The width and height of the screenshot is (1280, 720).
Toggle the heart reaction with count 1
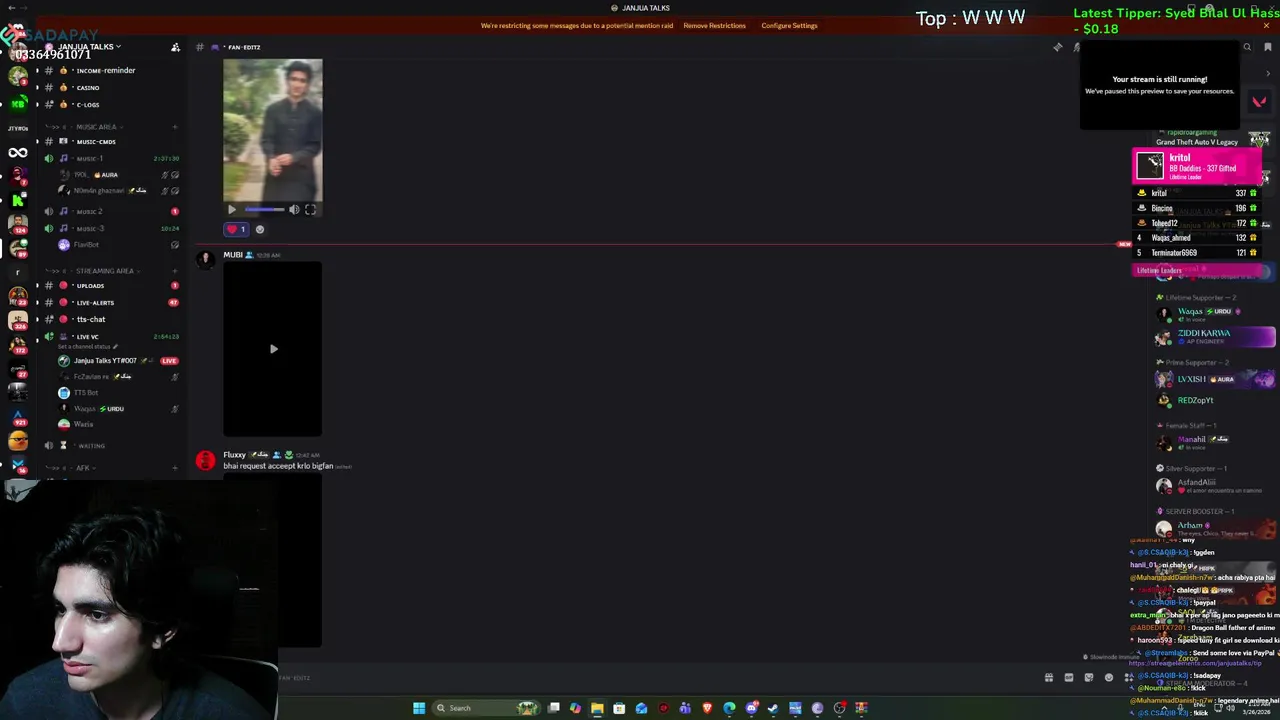pos(236,229)
